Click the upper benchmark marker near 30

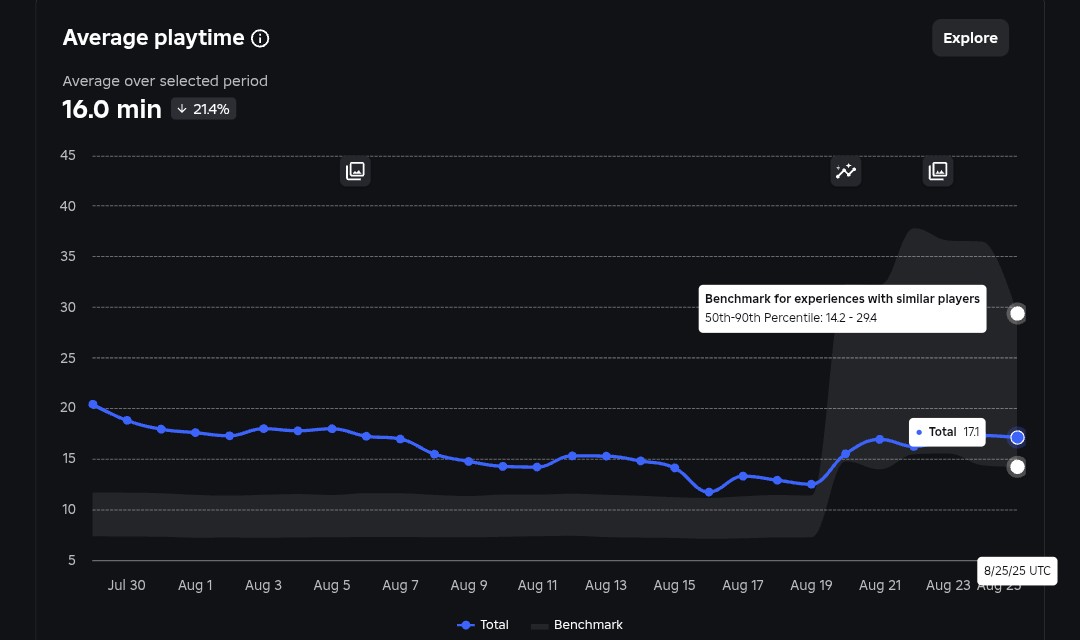[1017, 313]
